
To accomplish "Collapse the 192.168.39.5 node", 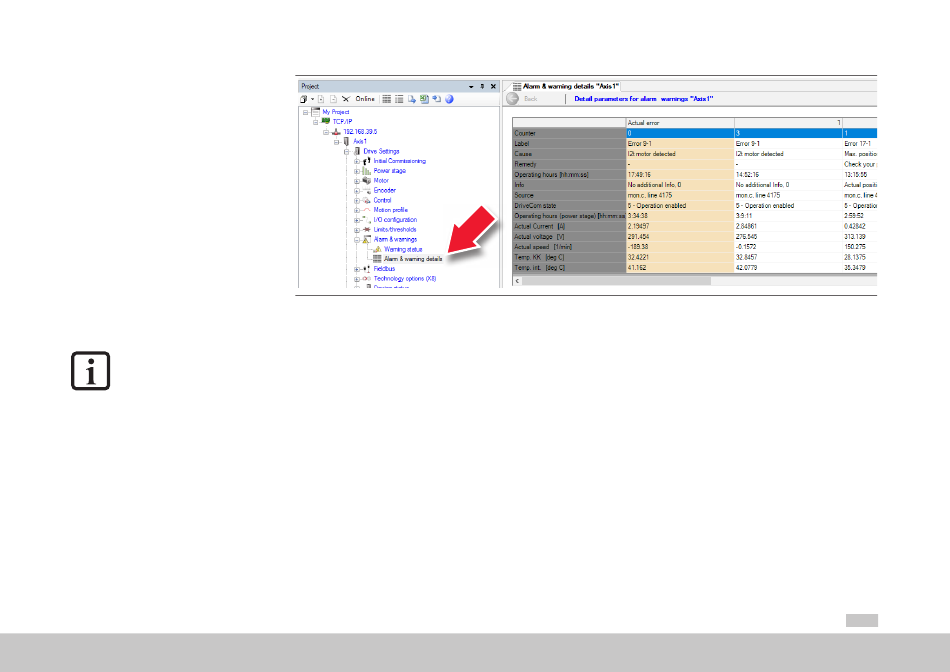I will coord(326,132).
